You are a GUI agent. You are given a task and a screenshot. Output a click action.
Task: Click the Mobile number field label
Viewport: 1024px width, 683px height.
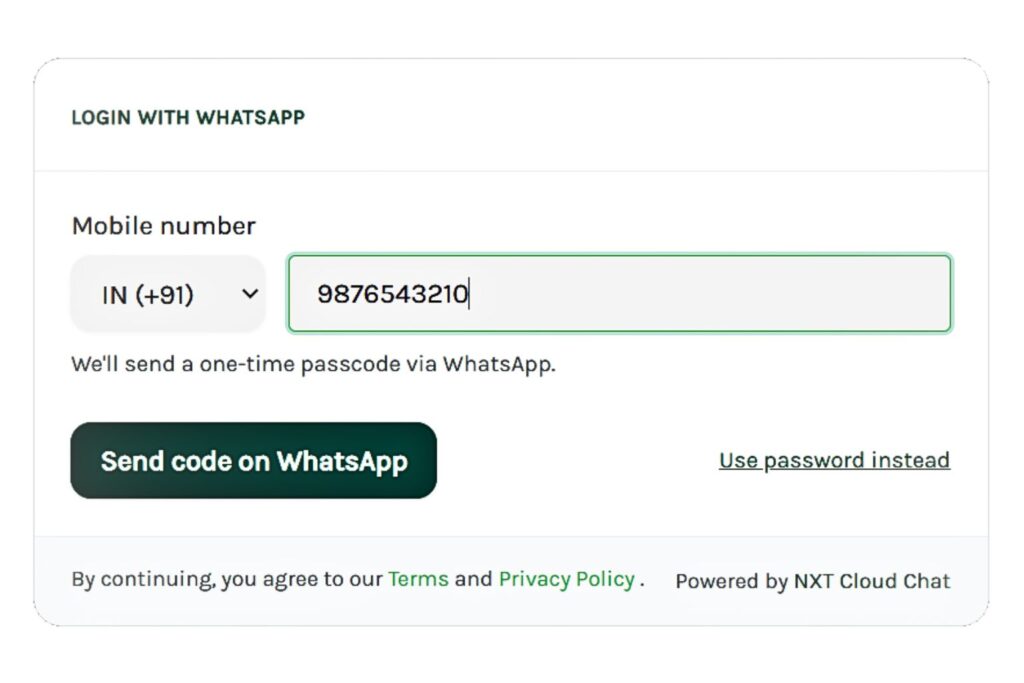click(163, 226)
